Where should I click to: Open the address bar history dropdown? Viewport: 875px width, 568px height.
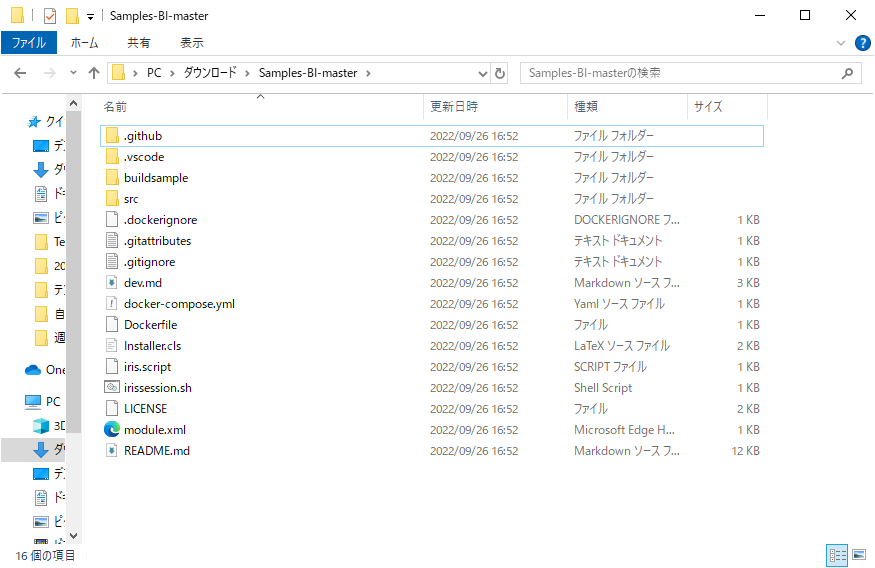coord(482,73)
